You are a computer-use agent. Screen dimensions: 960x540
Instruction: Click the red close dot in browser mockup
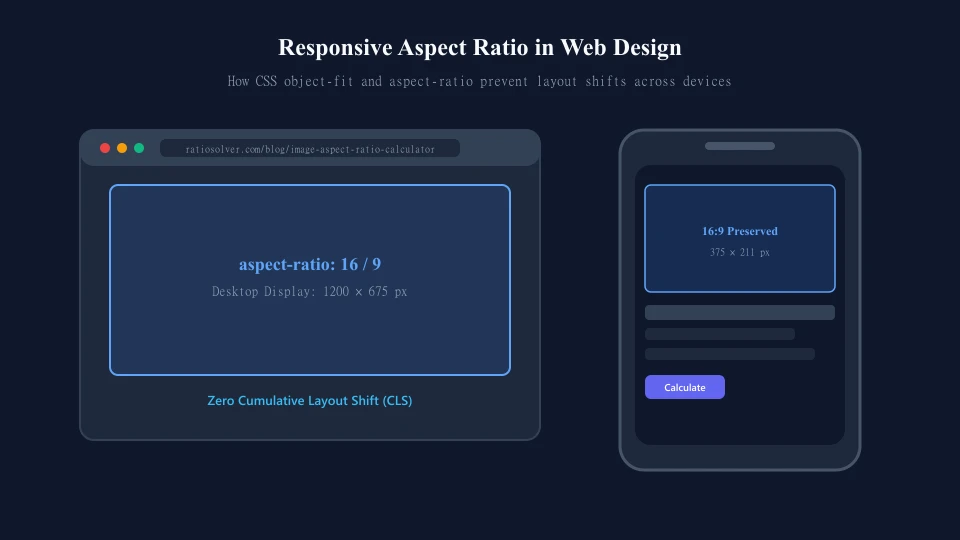pyautogui.click(x=105, y=148)
